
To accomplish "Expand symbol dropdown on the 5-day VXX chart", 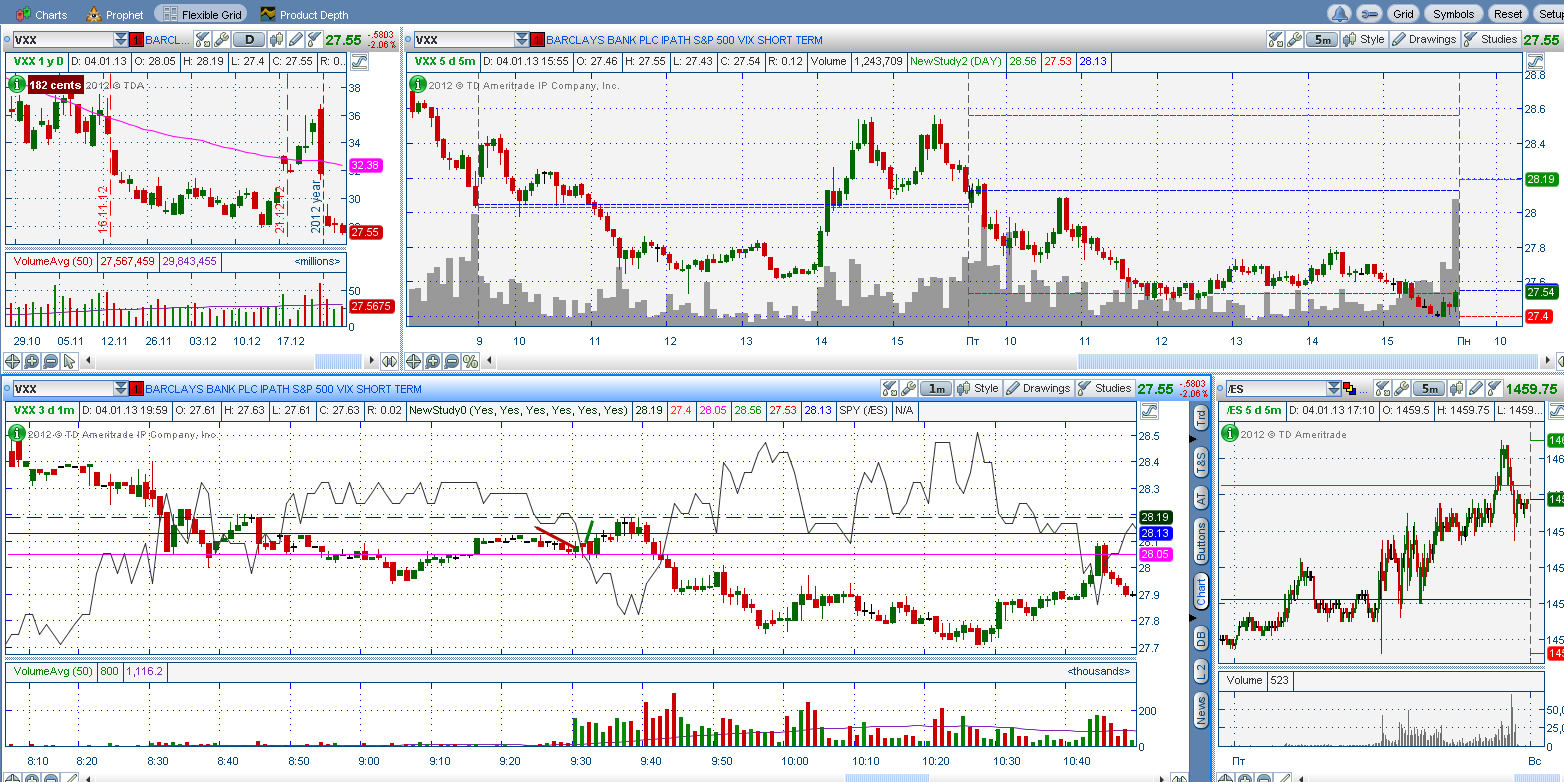I will pyautogui.click(x=522, y=40).
